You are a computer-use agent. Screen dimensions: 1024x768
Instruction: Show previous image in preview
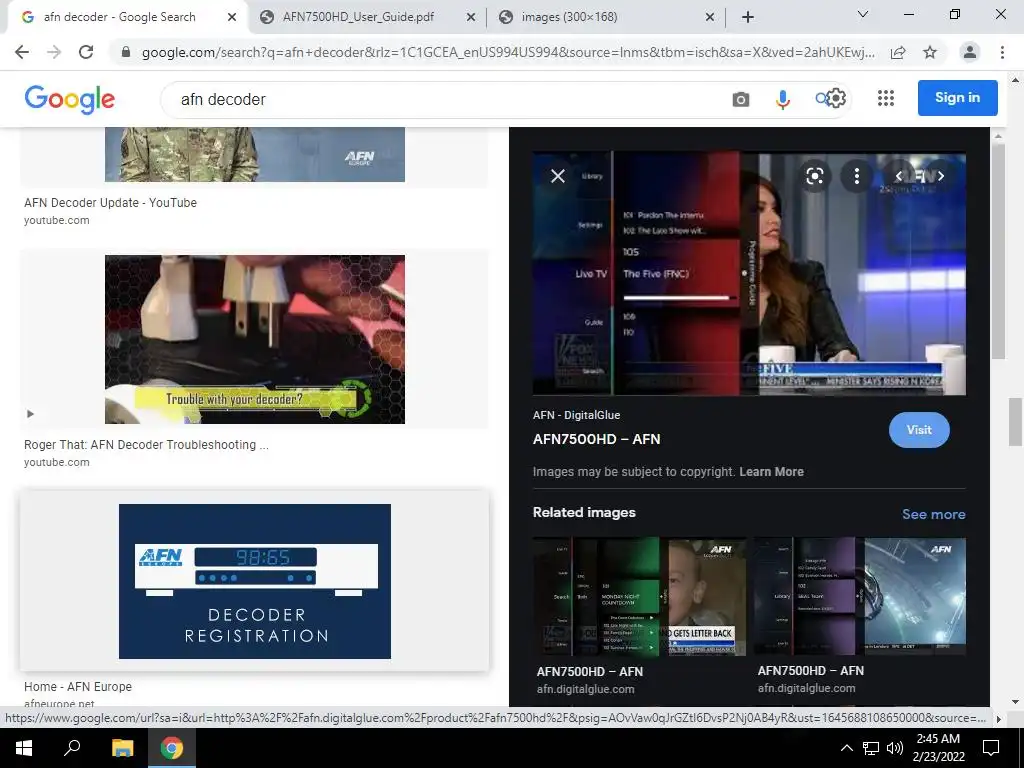[899, 176]
